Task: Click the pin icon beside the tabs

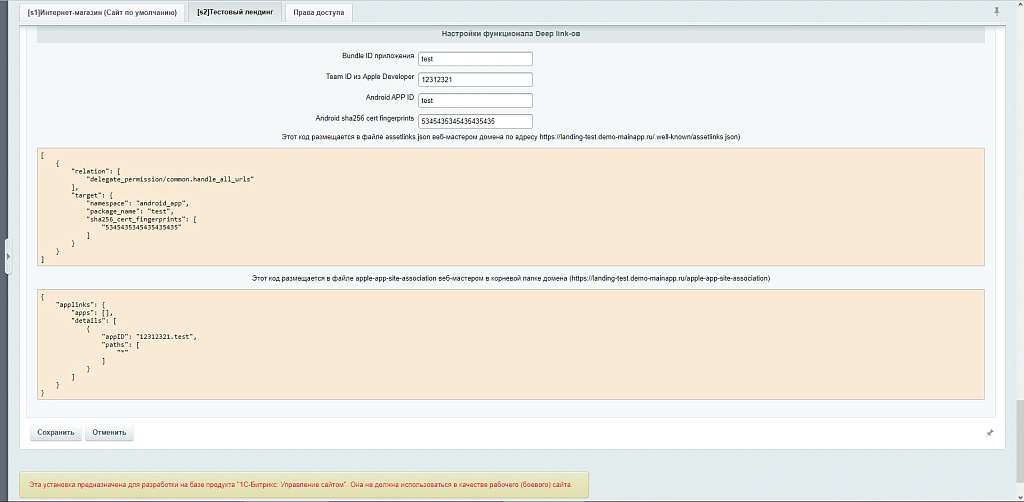Action: pos(996,11)
